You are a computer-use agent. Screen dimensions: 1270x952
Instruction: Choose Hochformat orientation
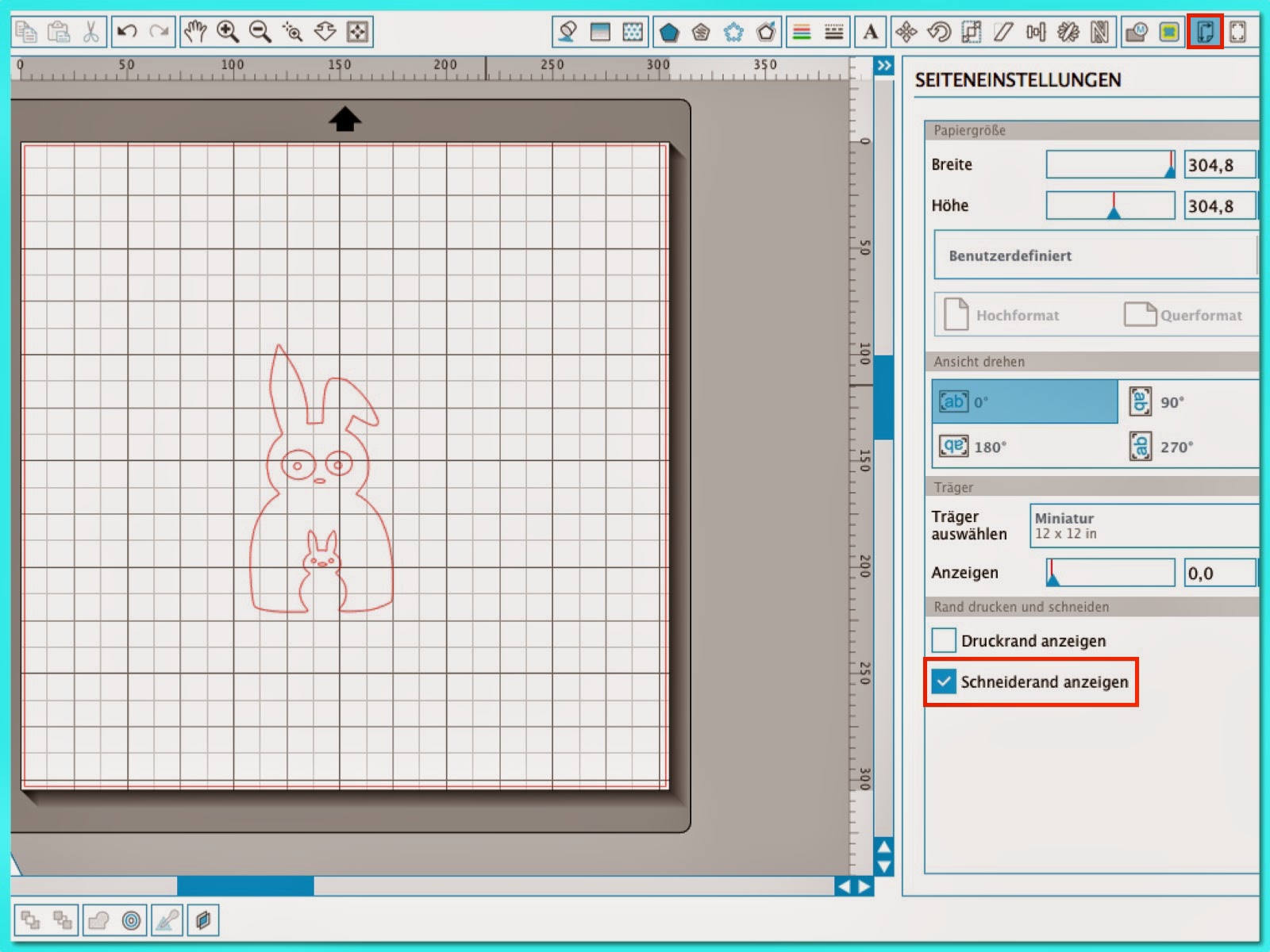coord(1003,315)
